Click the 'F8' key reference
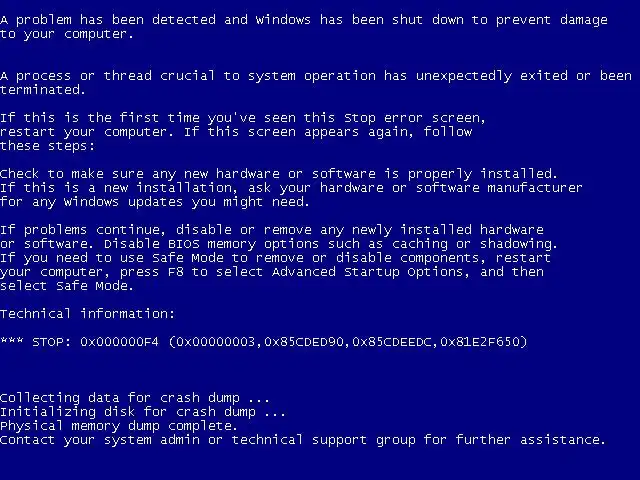 coord(176,271)
